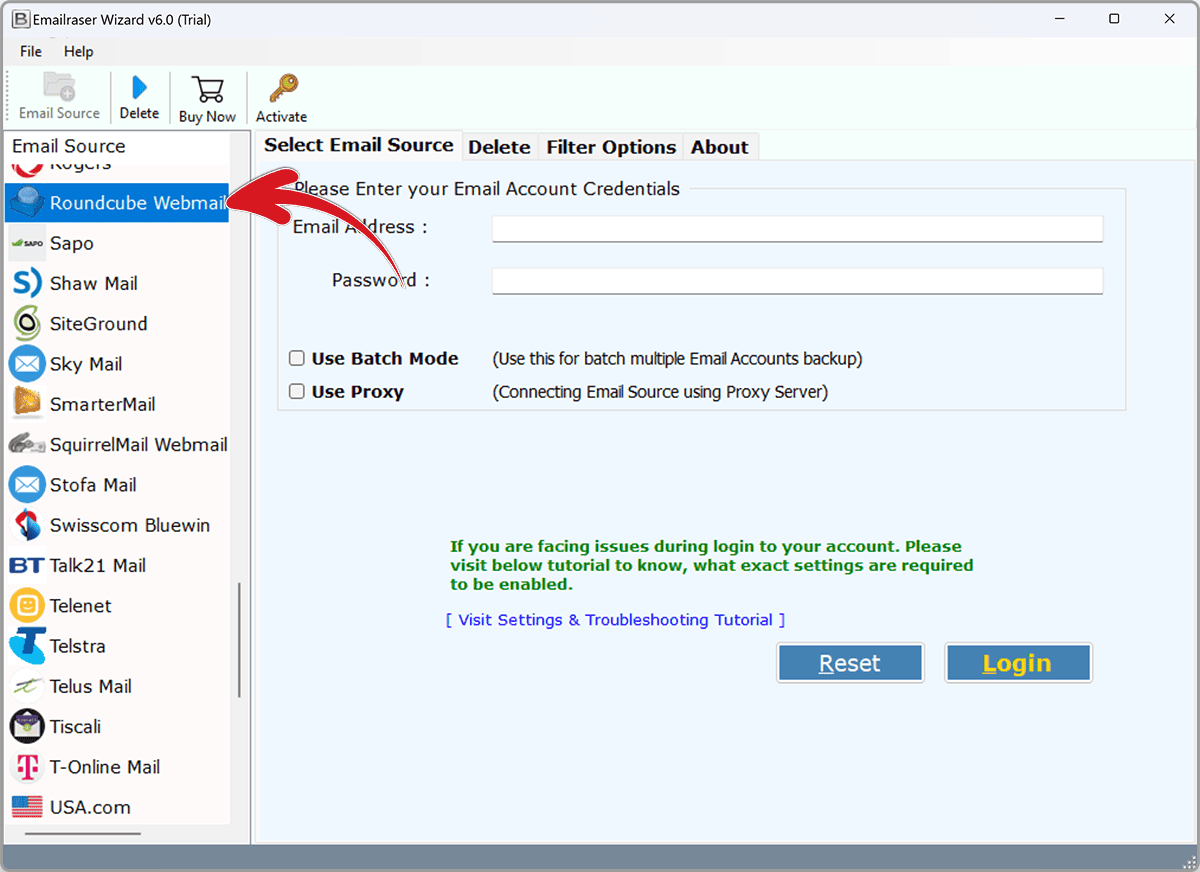Select the 'Roundcube Webmail' text label
1200x872 pixels.
tap(138, 203)
